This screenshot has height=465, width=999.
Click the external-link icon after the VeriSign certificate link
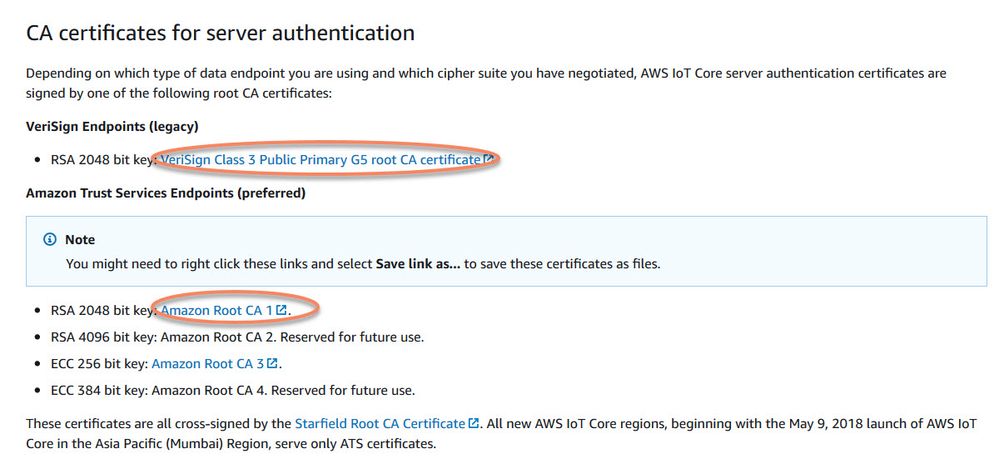point(487,159)
